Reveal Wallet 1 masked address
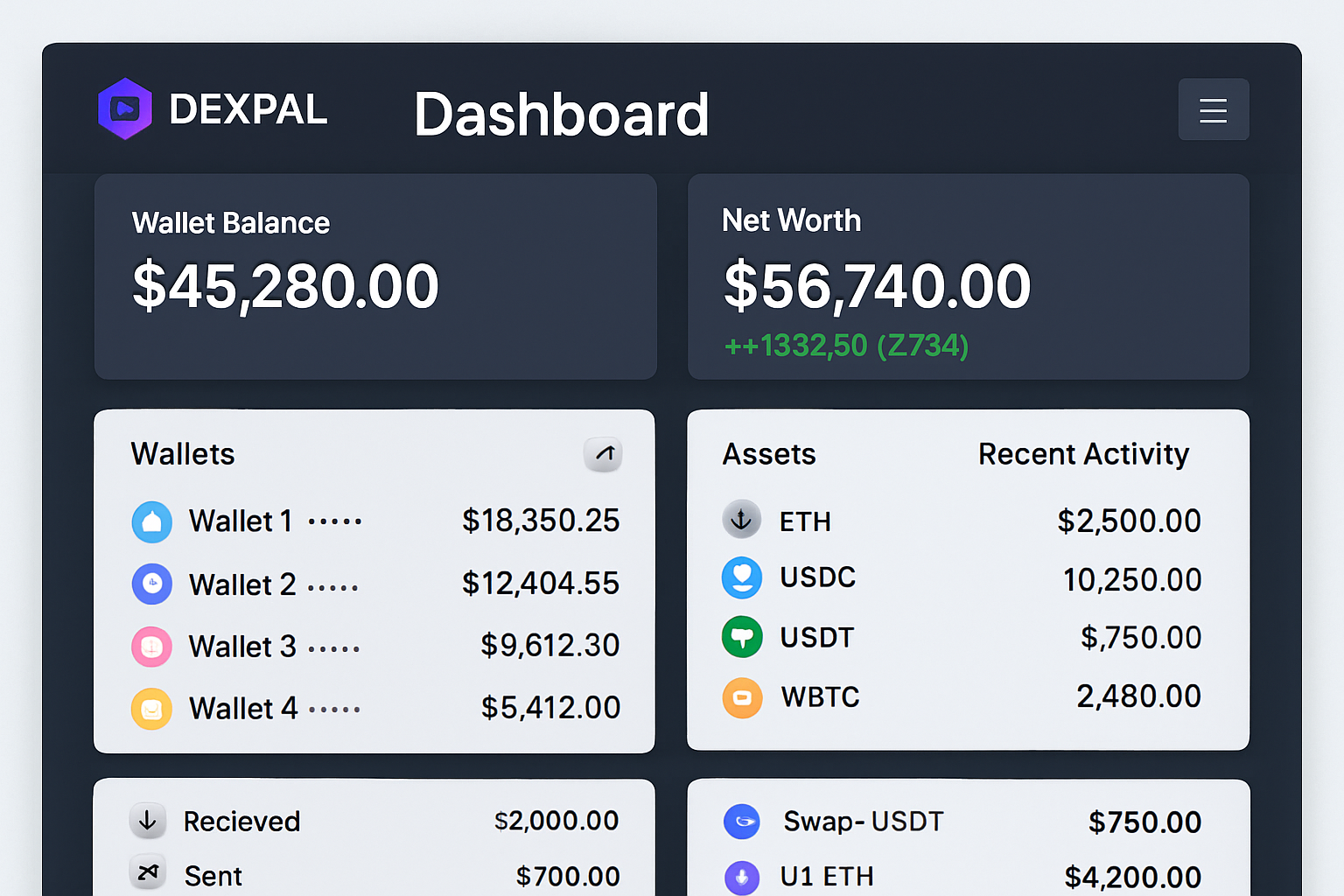The height and width of the screenshot is (896, 1344). [x=335, y=521]
